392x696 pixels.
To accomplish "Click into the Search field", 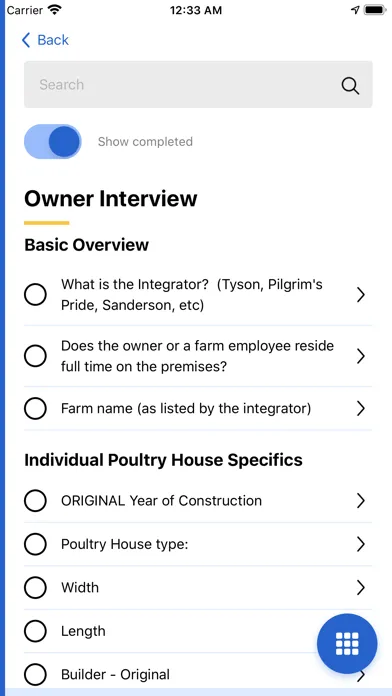I will click(x=198, y=84).
